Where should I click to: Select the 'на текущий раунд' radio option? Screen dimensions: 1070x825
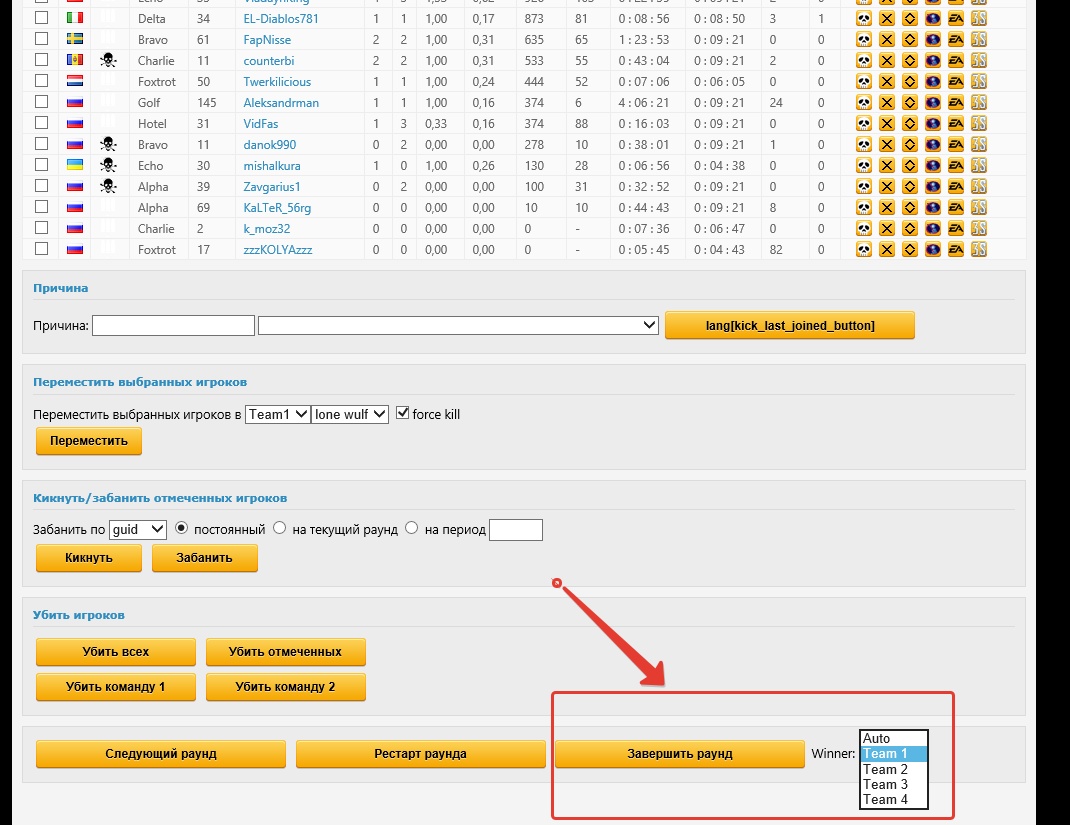click(280, 528)
